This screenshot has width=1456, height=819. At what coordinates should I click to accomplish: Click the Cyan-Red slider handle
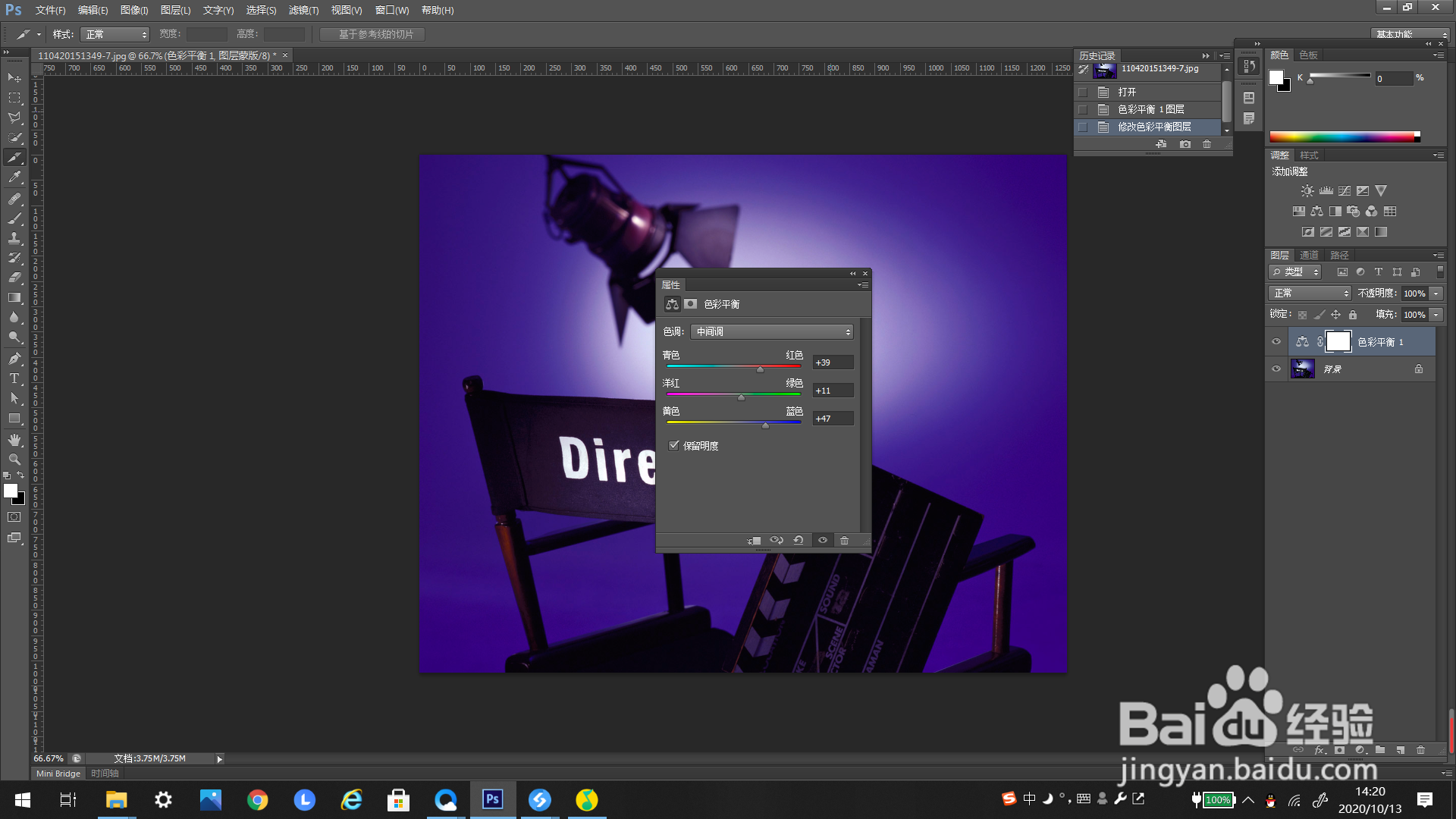[x=760, y=370]
